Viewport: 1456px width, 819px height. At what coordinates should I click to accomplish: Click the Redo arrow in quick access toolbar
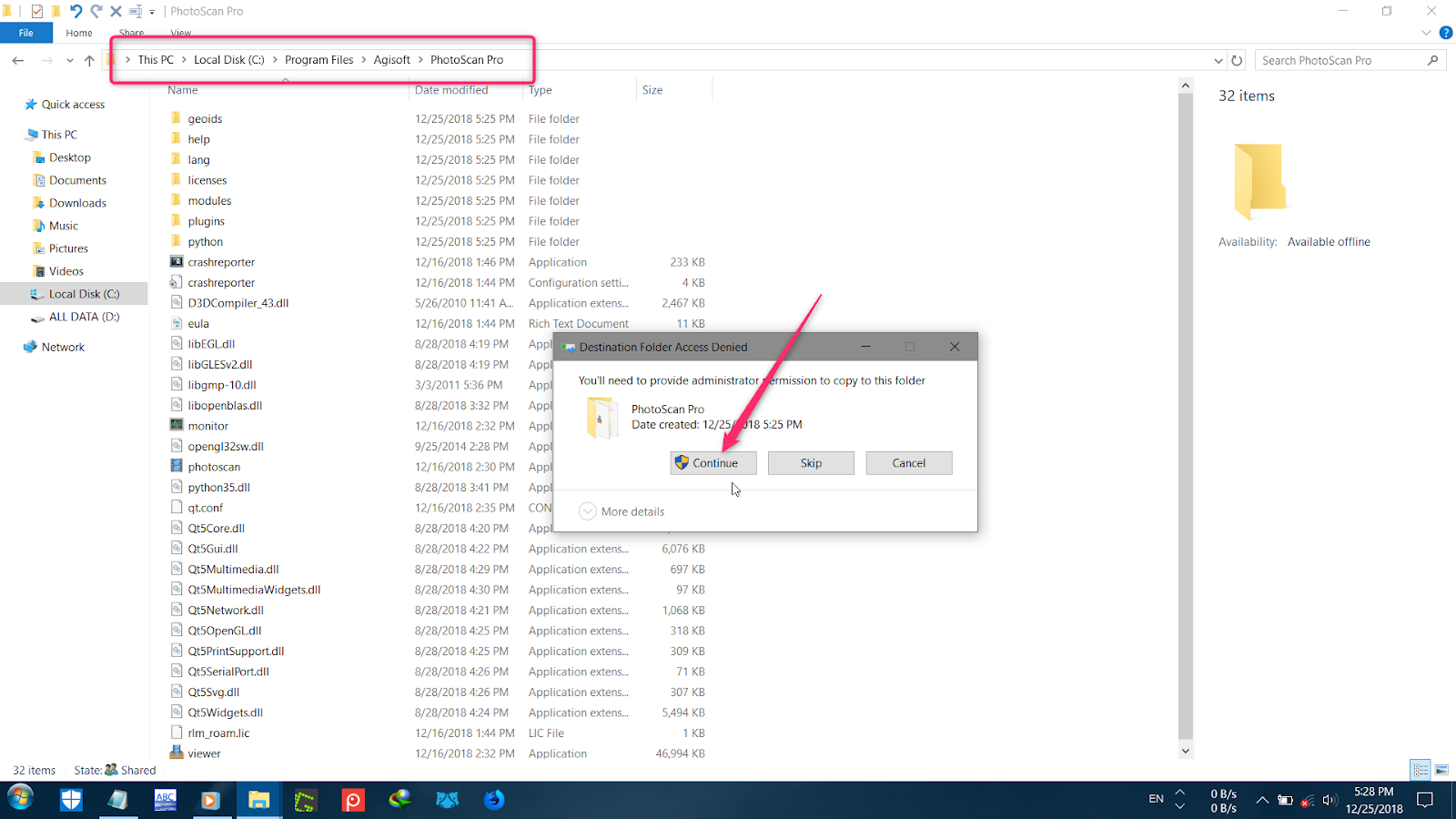point(96,11)
